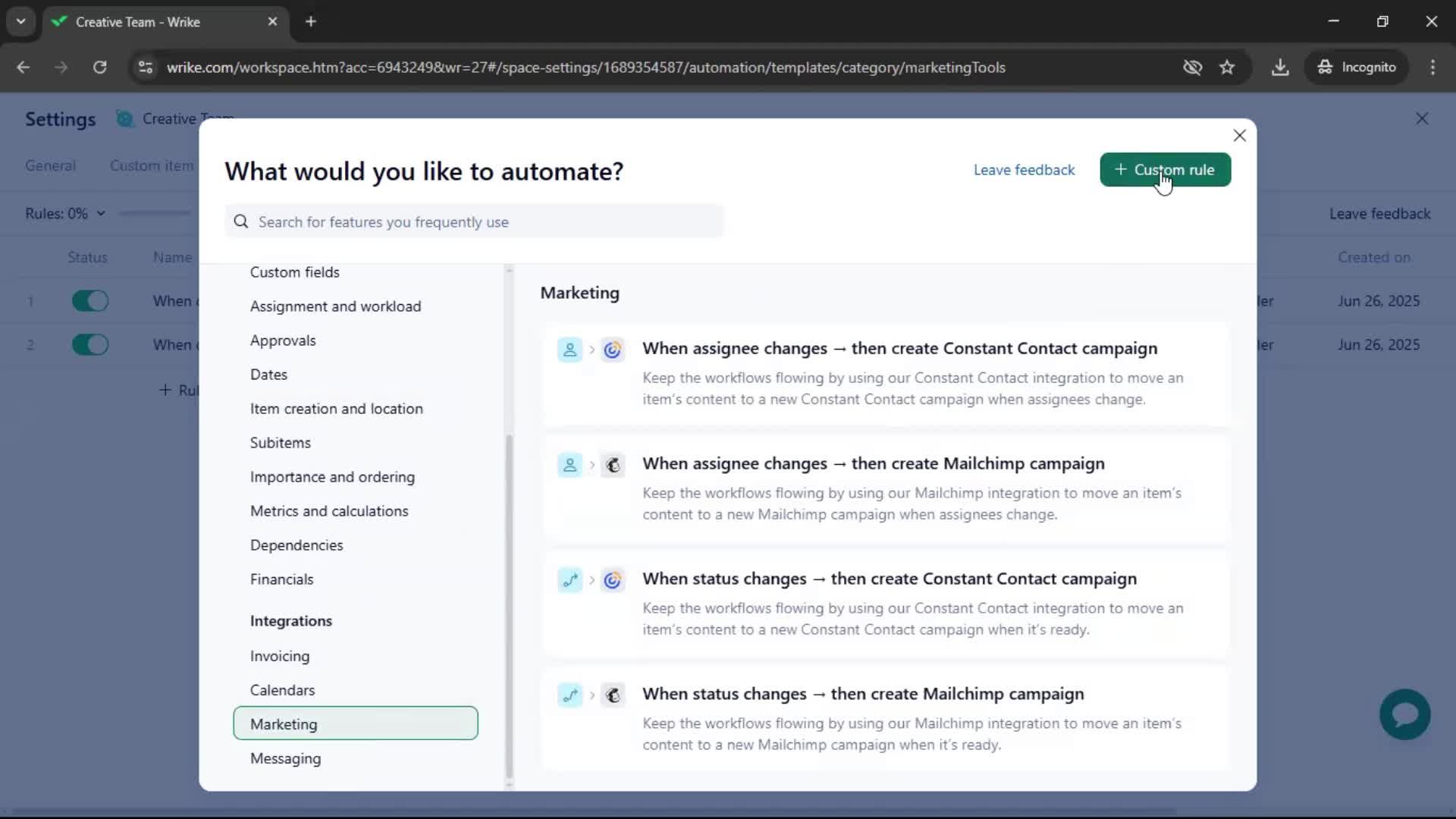Click the site information icon in address bar
The width and height of the screenshot is (1456, 819).
coord(146,67)
